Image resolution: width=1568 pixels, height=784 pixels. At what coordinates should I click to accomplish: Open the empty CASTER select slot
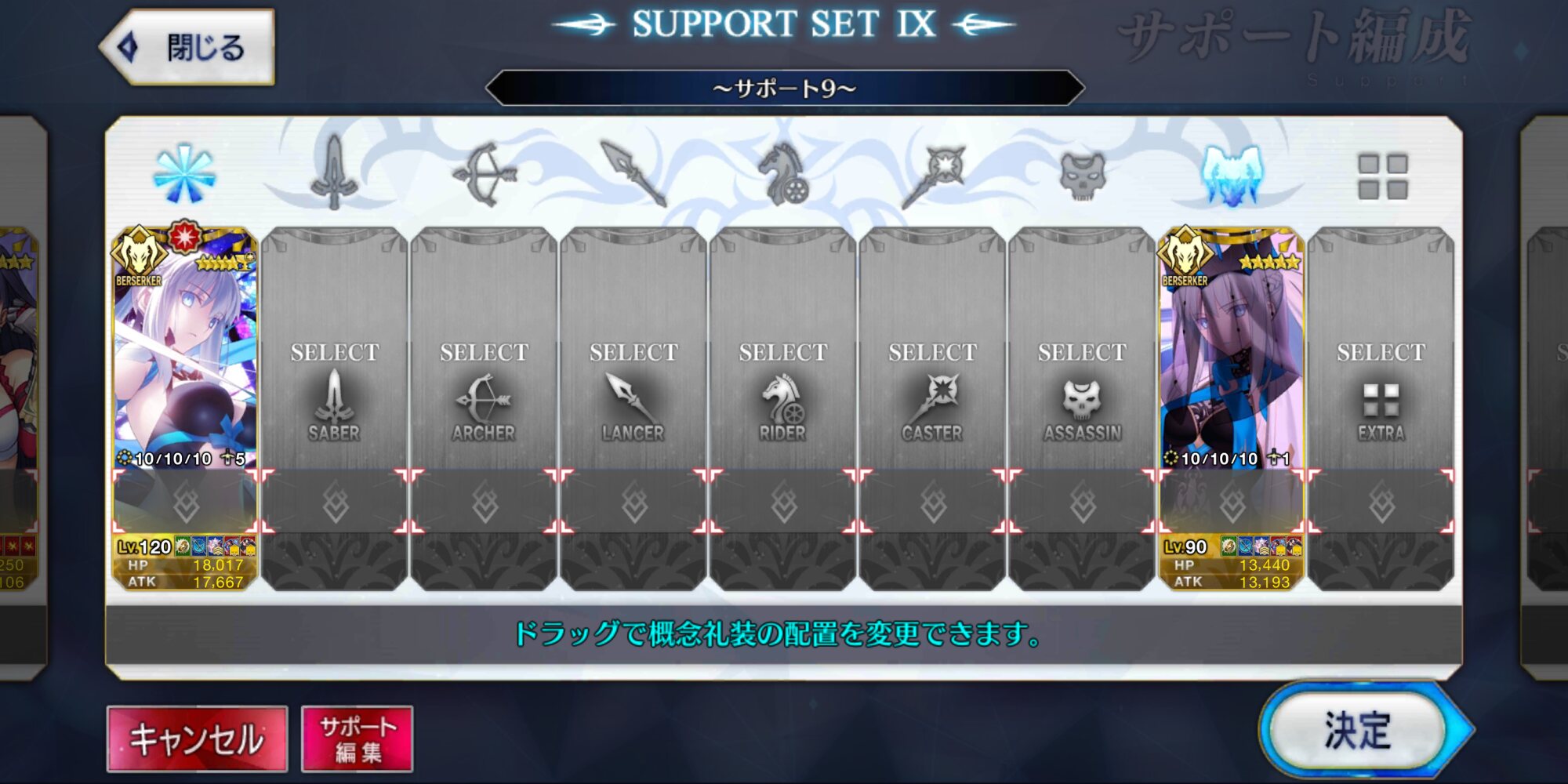[x=933, y=408]
